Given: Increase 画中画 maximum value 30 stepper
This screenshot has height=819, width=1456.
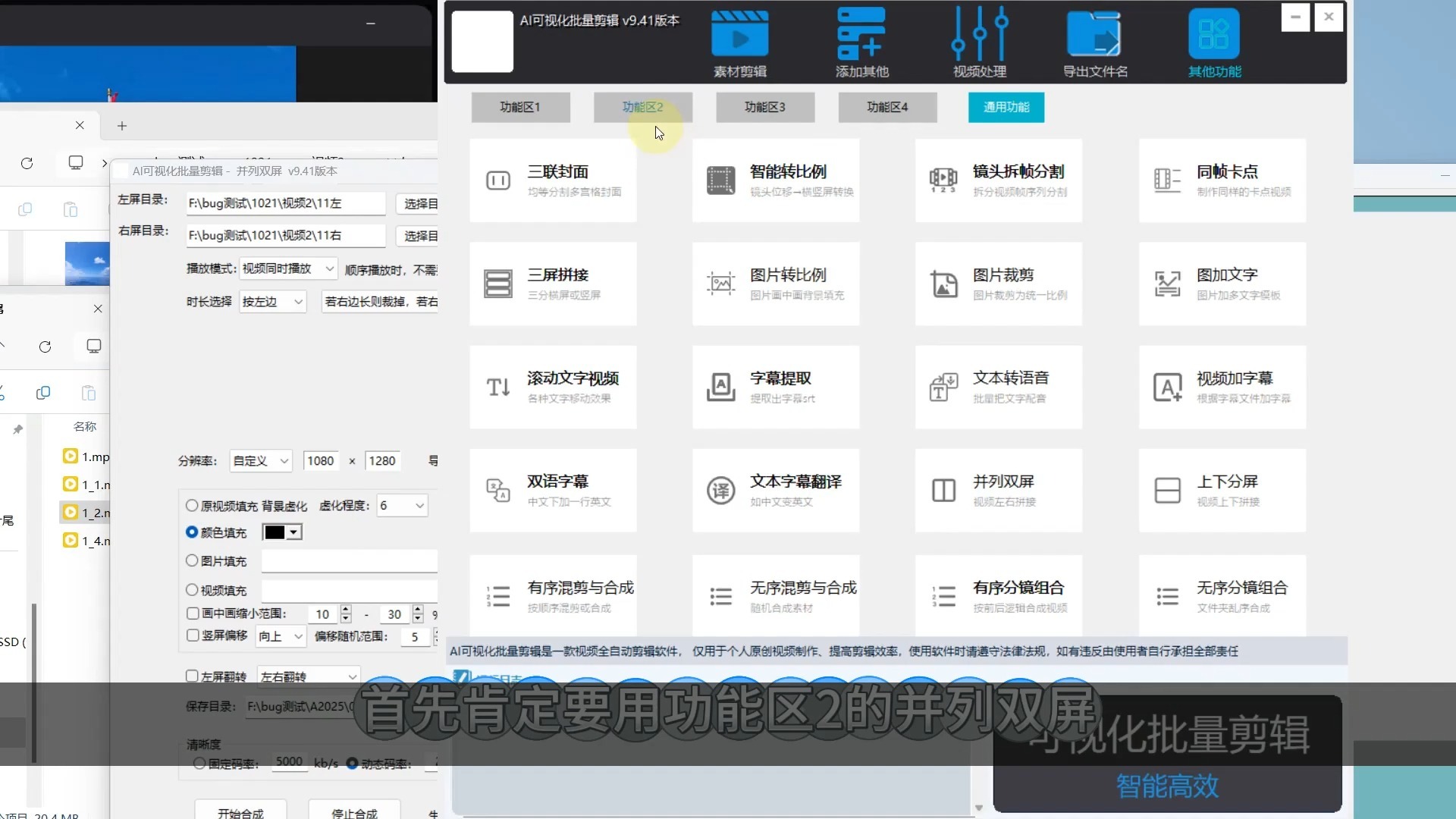Looking at the screenshot, I should (x=418, y=610).
